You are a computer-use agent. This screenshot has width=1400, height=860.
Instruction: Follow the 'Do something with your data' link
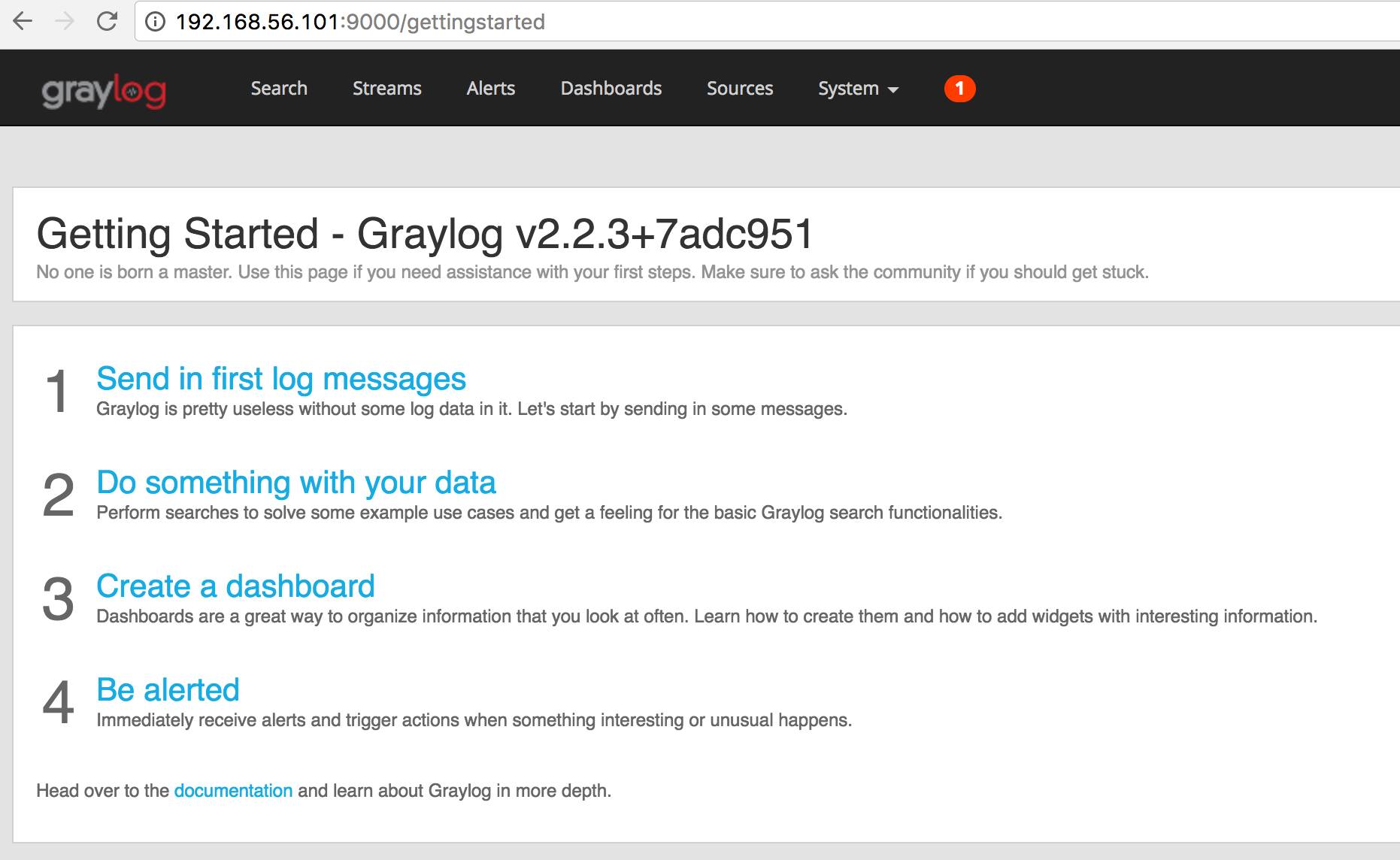pyautogui.click(x=296, y=483)
